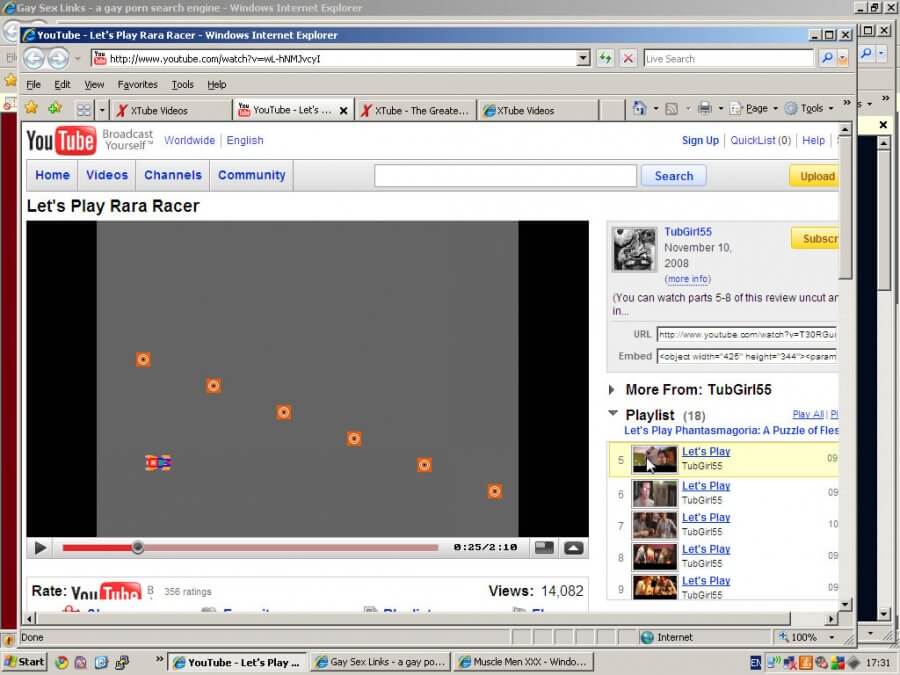Open the dropdown arrow beside Home icon
Image resolution: width=900 pixels, height=675 pixels.
coord(655,108)
